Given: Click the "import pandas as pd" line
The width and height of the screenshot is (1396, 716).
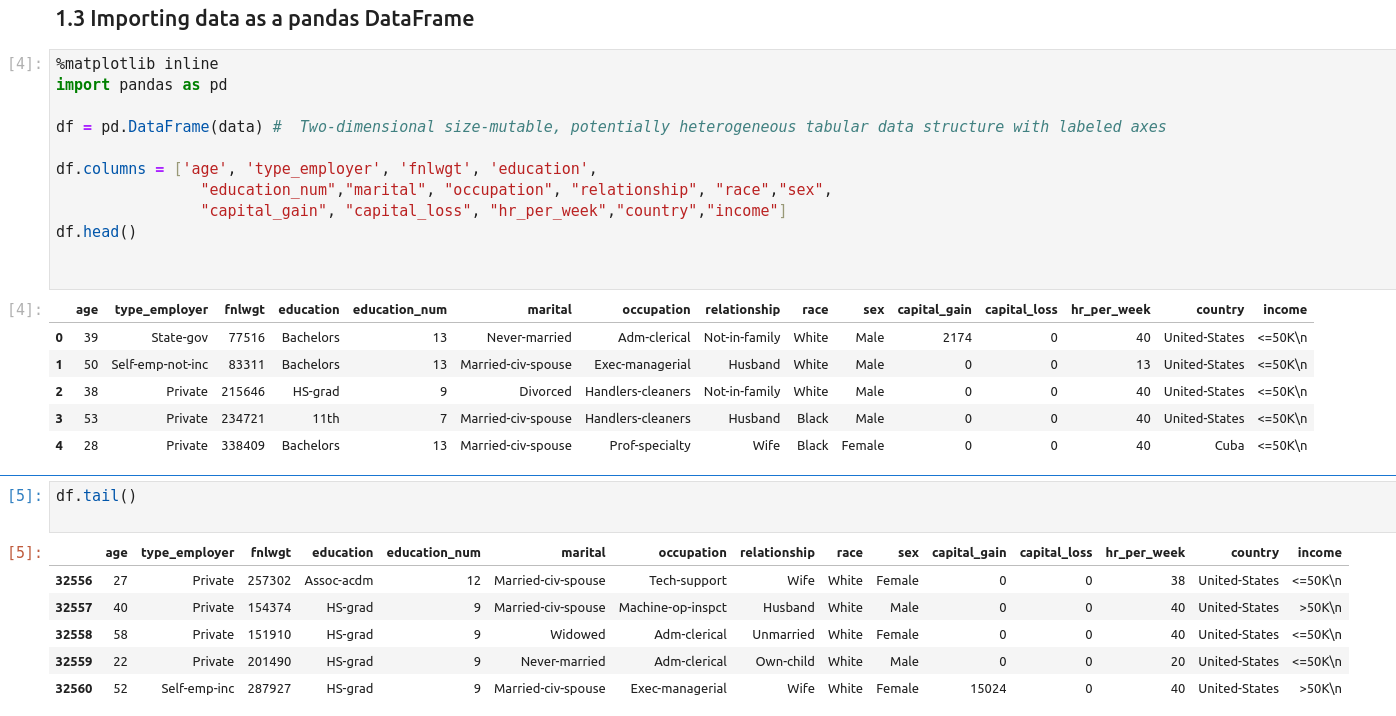Looking at the screenshot, I should (141, 85).
